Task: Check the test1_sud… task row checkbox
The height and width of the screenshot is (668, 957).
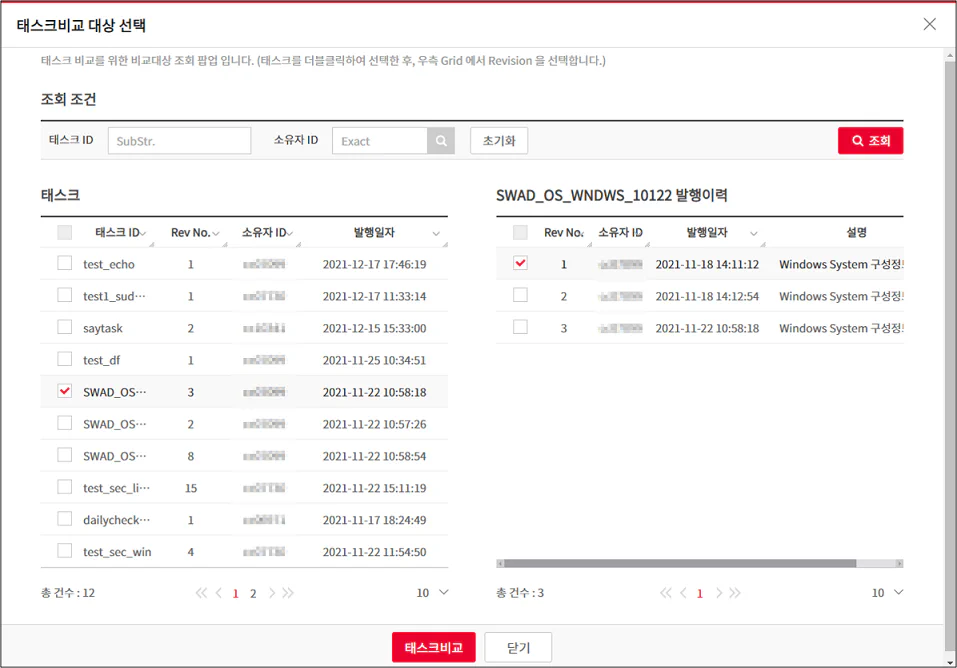Action: [x=64, y=295]
